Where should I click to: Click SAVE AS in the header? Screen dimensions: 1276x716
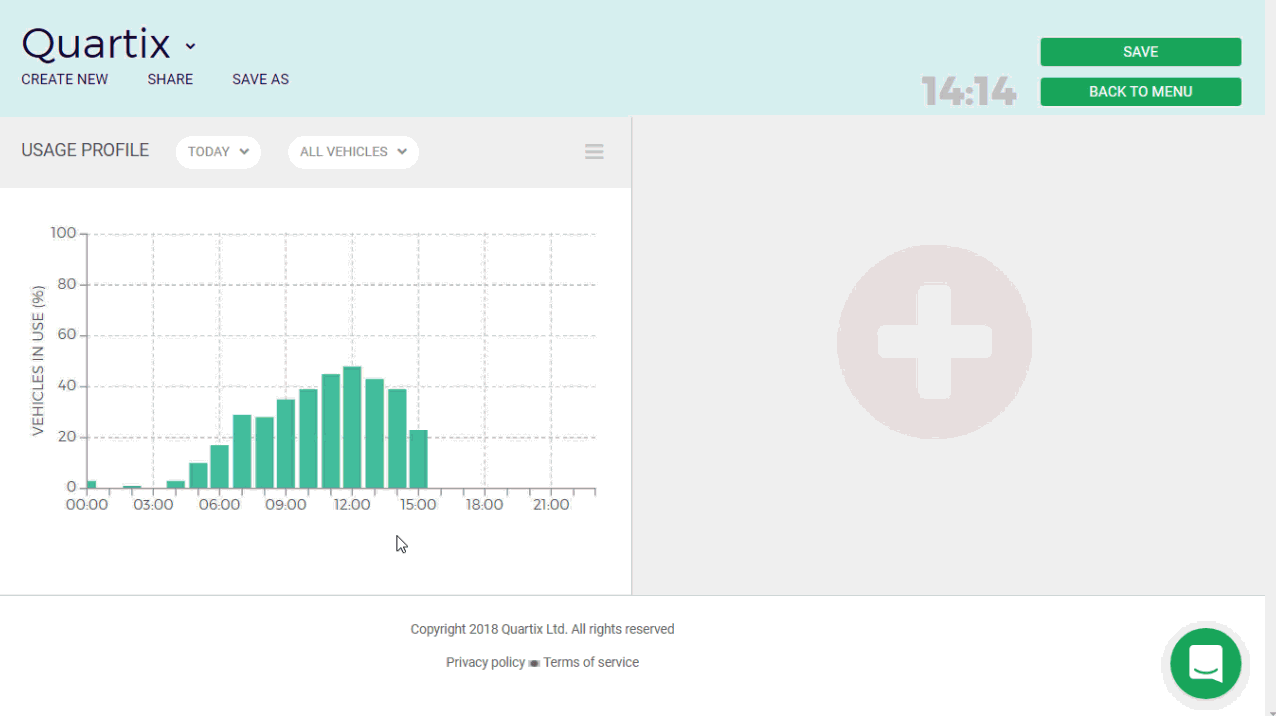pyautogui.click(x=260, y=79)
